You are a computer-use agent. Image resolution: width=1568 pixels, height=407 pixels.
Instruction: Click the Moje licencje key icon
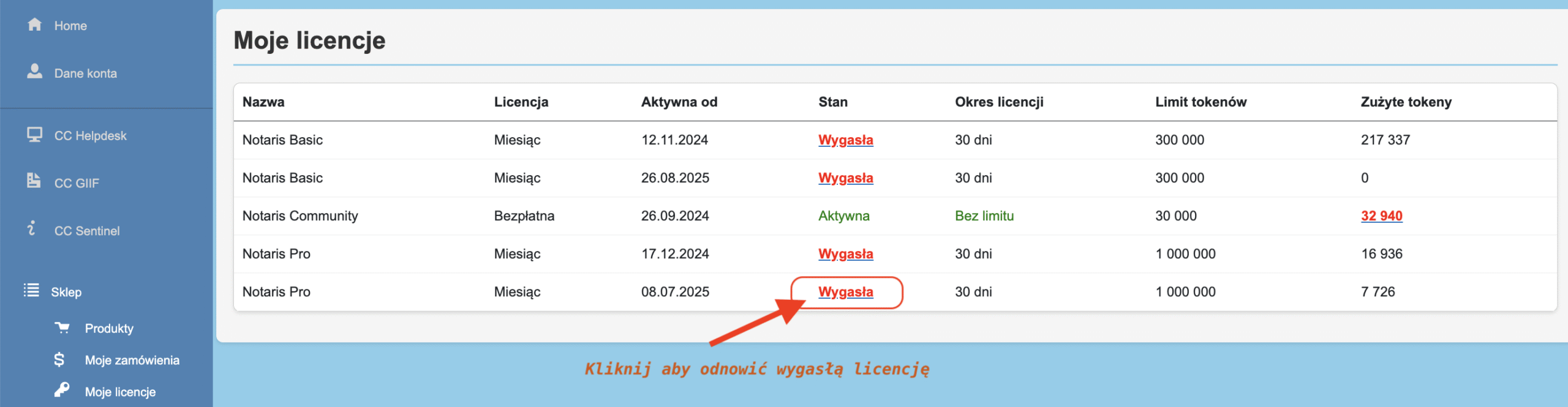click(x=61, y=390)
